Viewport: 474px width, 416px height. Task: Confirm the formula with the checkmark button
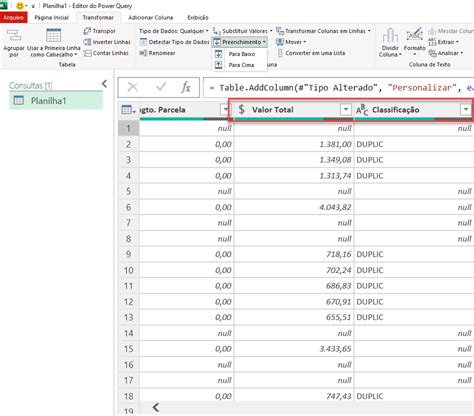(x=161, y=87)
